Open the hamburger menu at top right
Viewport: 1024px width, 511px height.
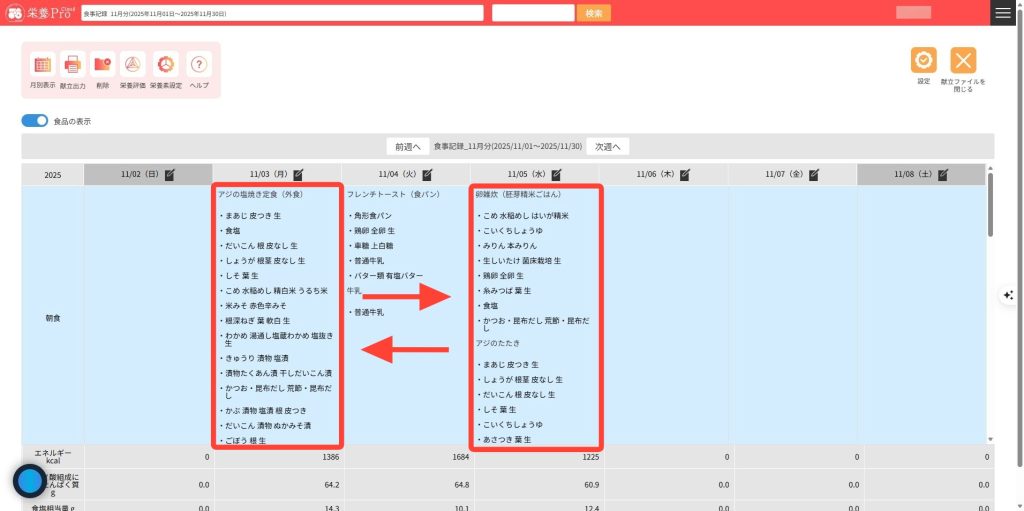point(1003,13)
